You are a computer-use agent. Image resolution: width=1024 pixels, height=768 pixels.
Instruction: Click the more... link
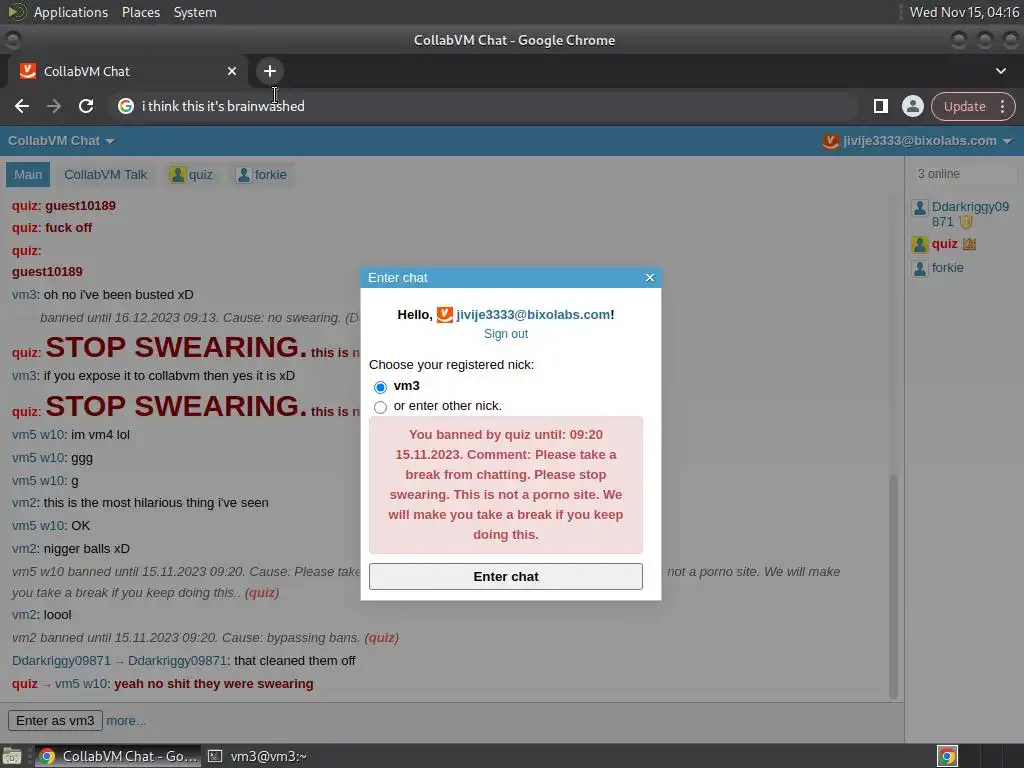126,721
